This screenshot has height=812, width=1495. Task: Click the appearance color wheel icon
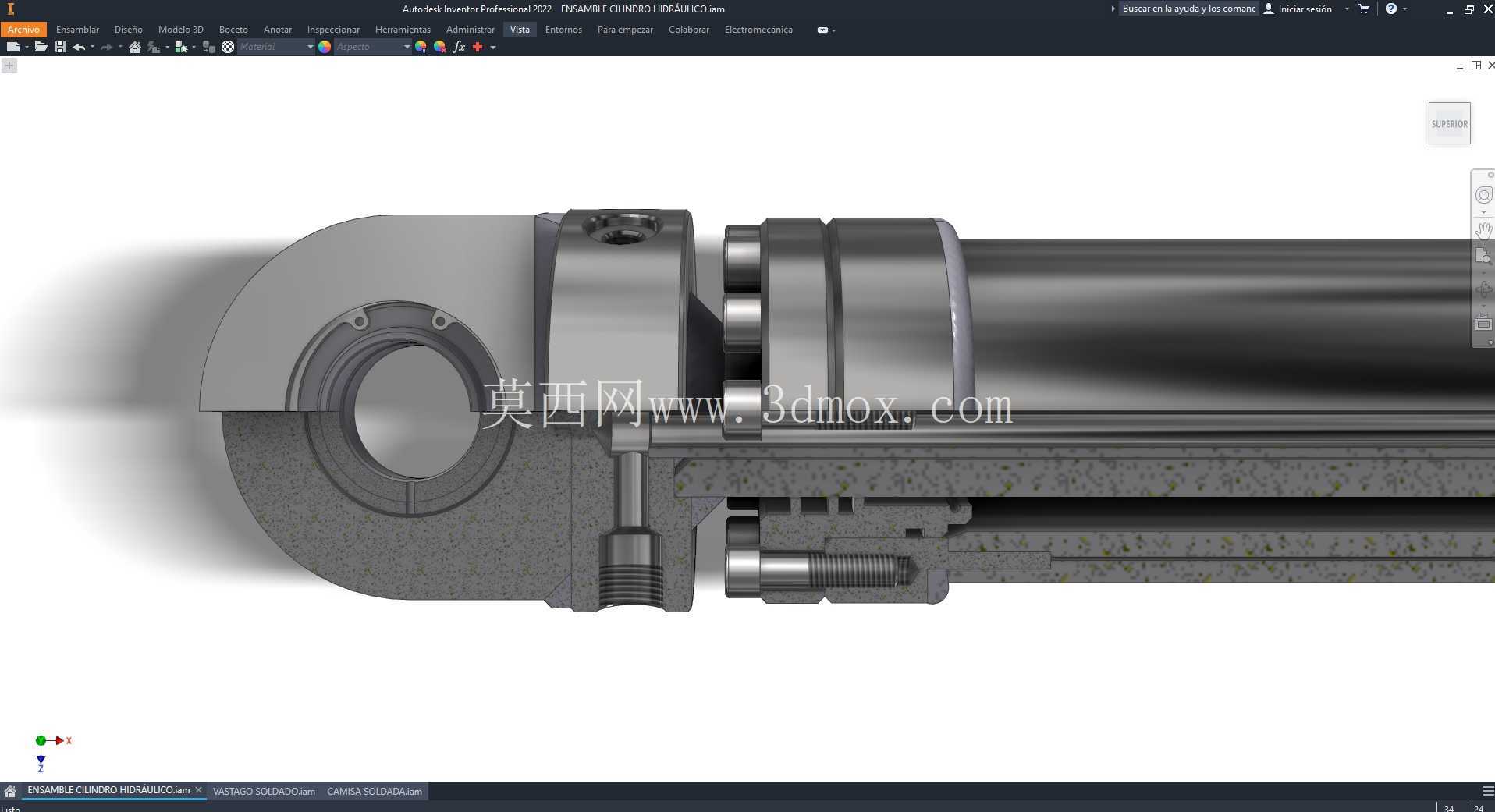click(325, 47)
